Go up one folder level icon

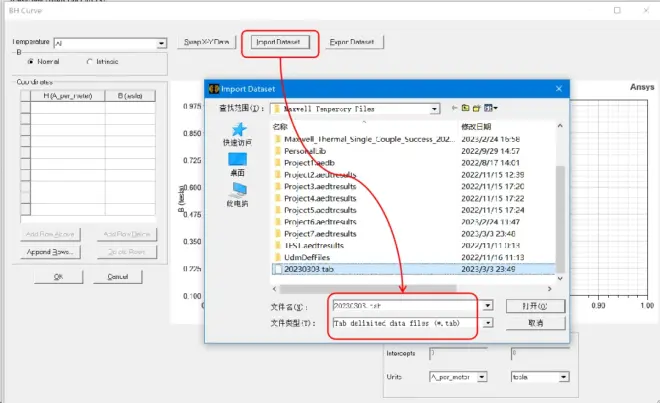tap(465, 108)
